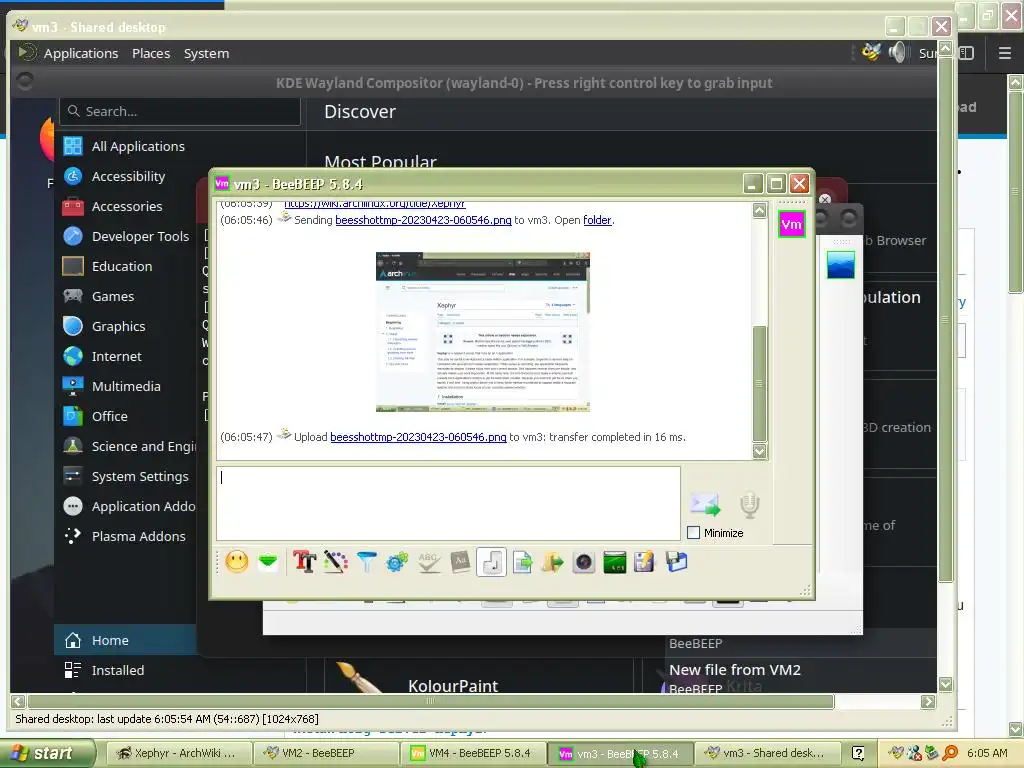
Task: Click the blue floppy disks save icon
Action: 676,562
